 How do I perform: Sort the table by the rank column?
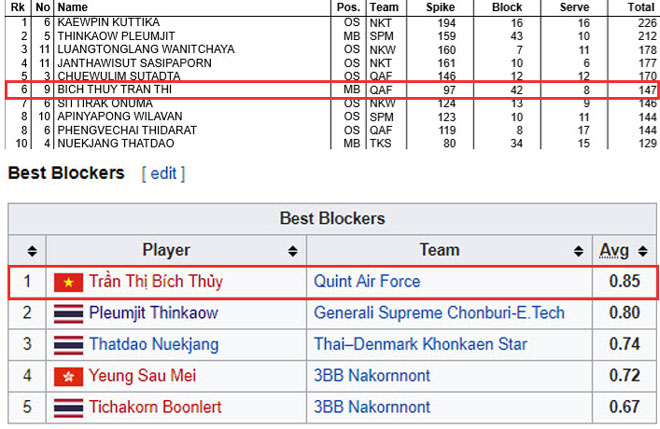point(32,251)
